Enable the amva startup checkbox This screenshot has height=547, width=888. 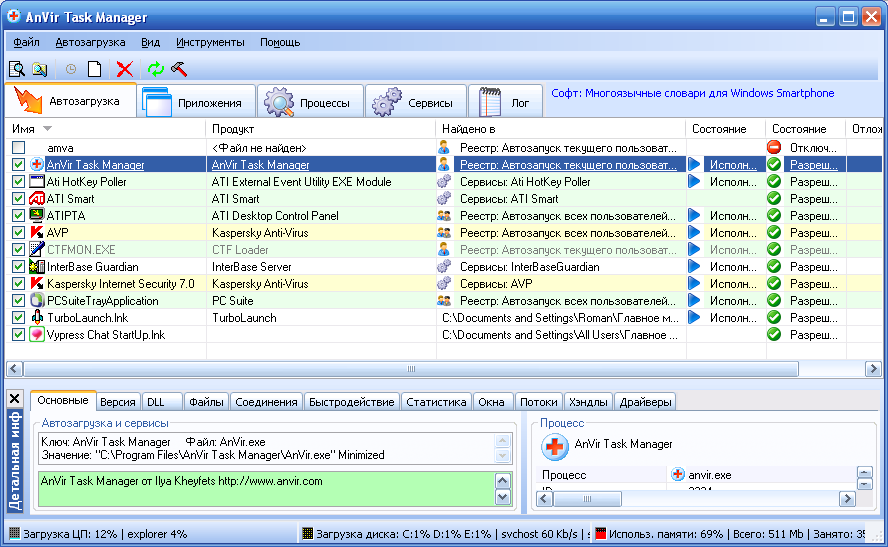(18, 147)
